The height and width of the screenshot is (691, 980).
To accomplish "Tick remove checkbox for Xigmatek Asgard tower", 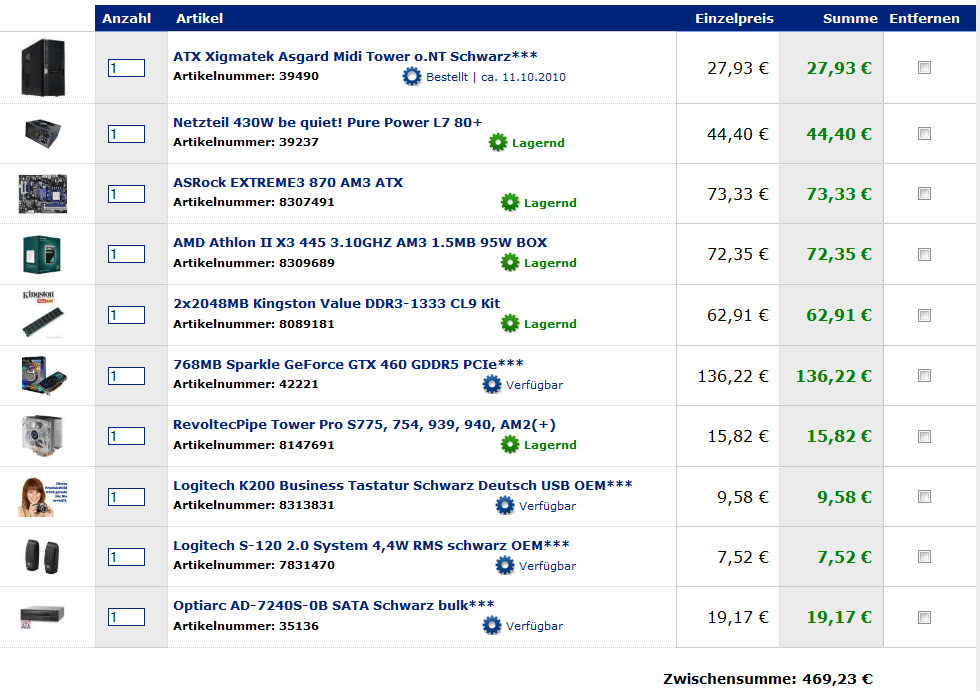I will click(x=924, y=68).
